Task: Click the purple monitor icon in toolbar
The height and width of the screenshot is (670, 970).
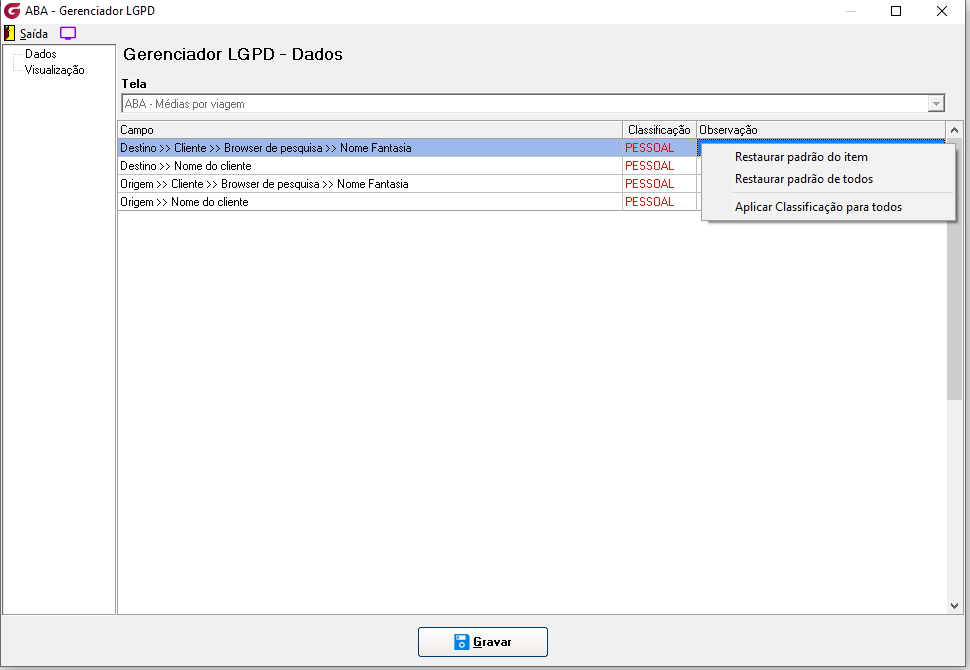Action: (67, 33)
